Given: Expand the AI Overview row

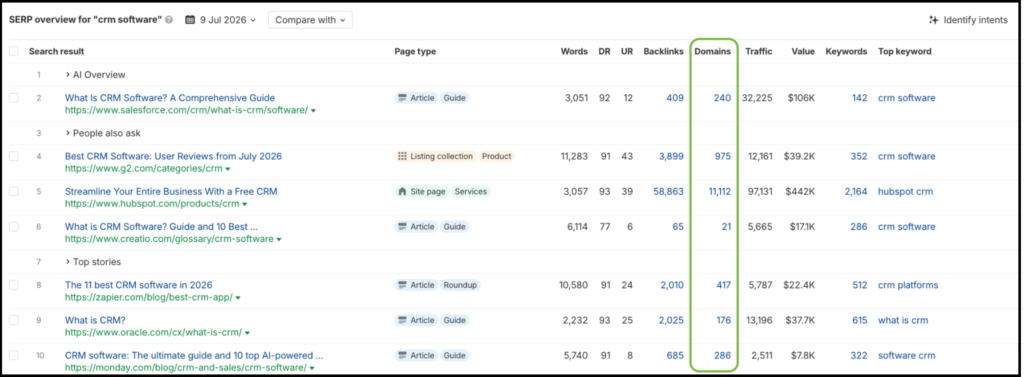Looking at the screenshot, I should point(95,74).
